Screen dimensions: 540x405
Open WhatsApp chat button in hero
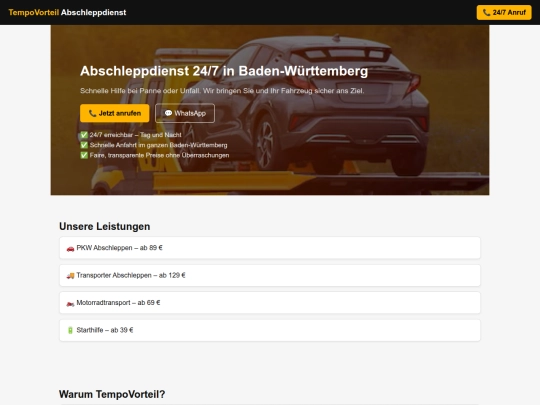coord(185,113)
